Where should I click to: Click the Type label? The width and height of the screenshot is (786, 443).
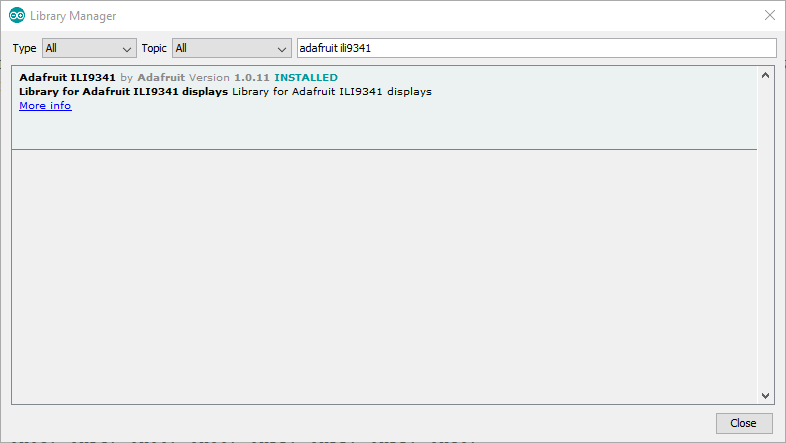24,48
